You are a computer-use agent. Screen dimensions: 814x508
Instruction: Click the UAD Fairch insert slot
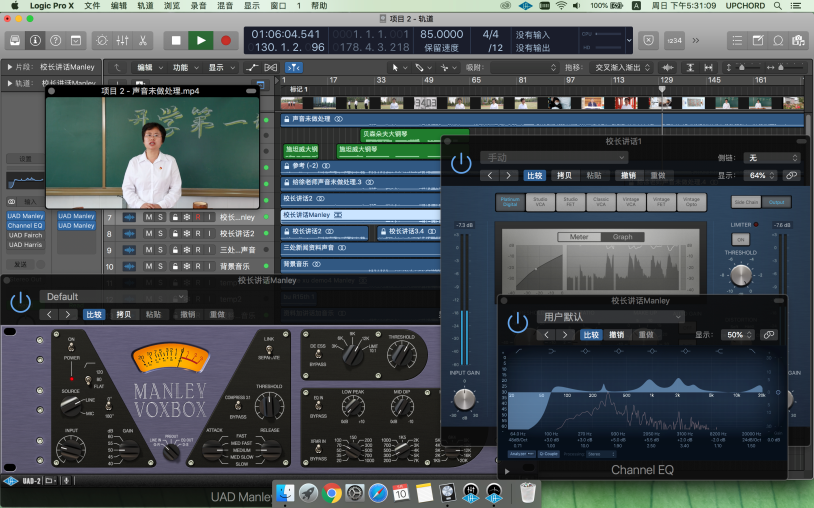pyautogui.click(x=25, y=235)
